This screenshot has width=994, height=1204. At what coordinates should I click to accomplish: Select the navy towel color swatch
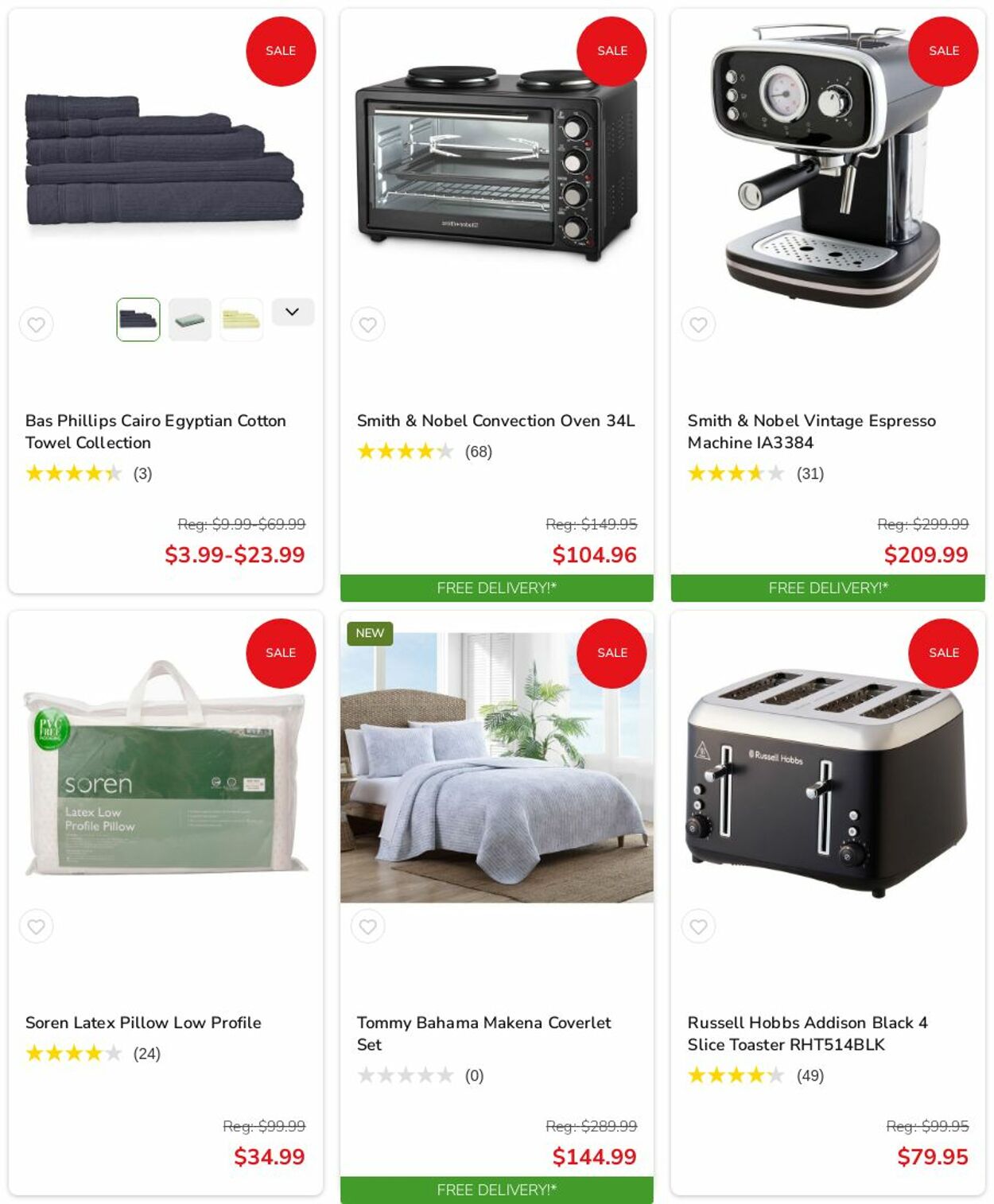pos(138,320)
